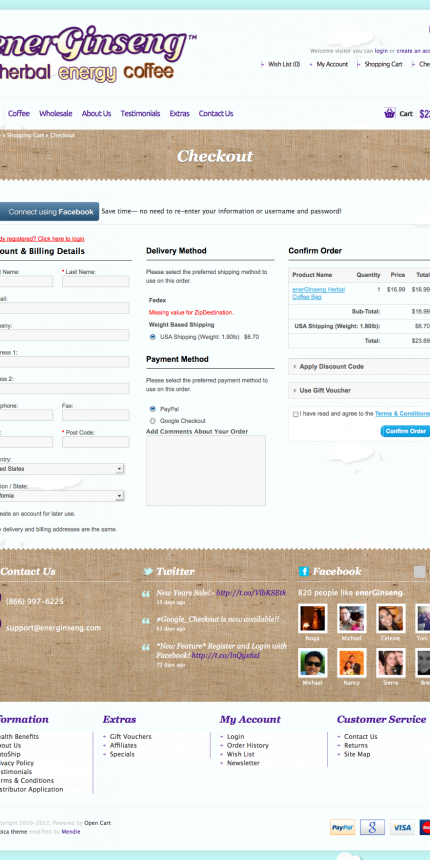Image resolution: width=430 pixels, height=860 pixels.
Task: Open the shopping cart basket icon
Action: [389, 114]
